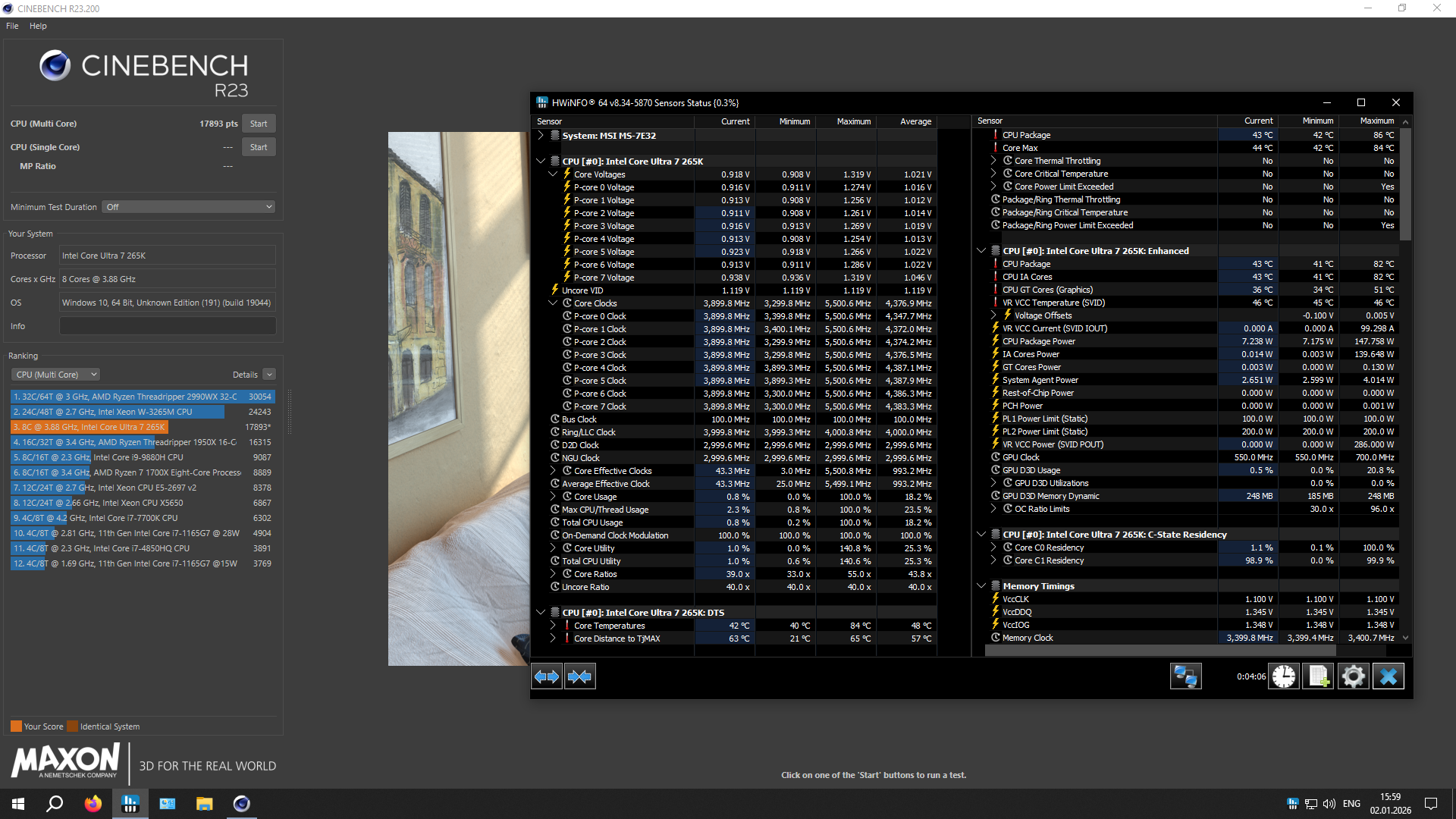Click the empty Info input field

pyautogui.click(x=168, y=326)
